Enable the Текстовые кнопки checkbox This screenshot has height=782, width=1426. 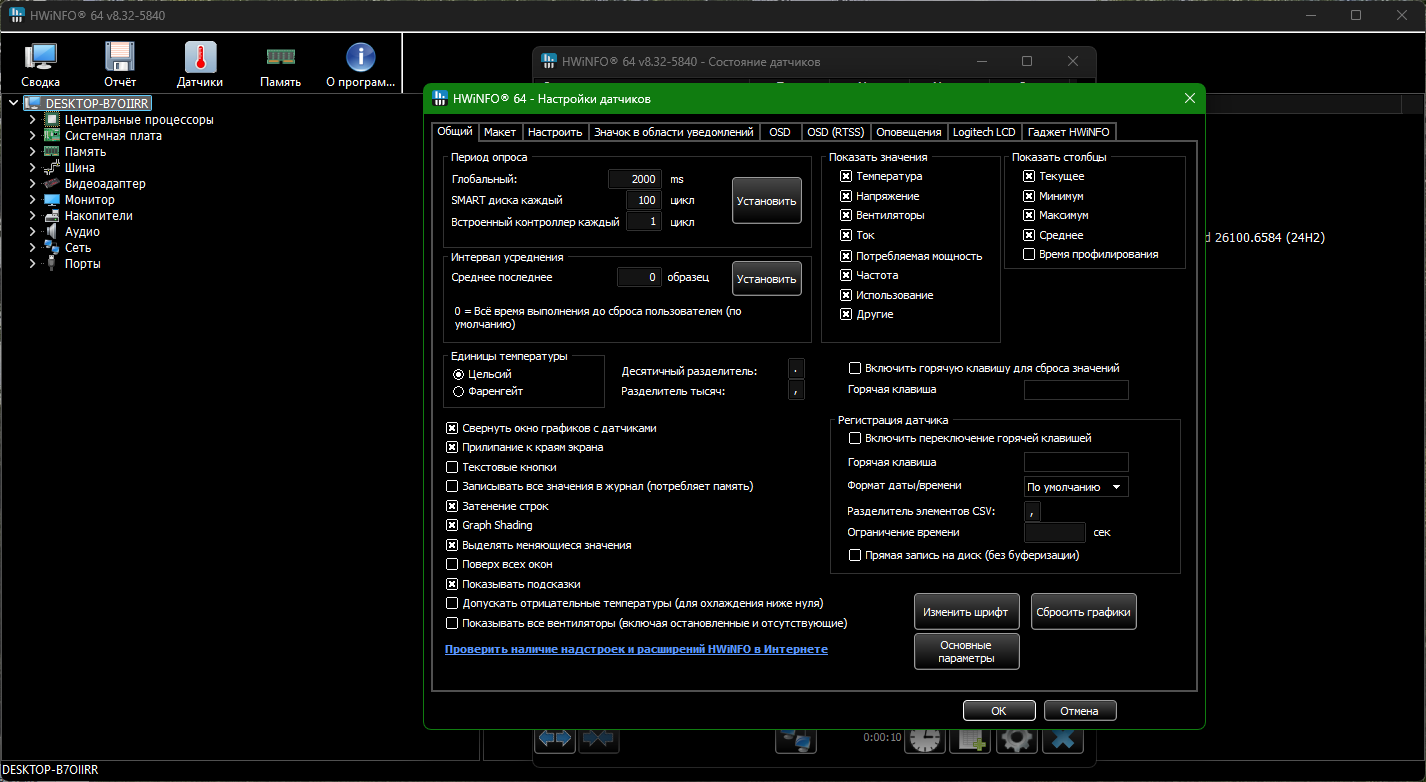point(452,467)
